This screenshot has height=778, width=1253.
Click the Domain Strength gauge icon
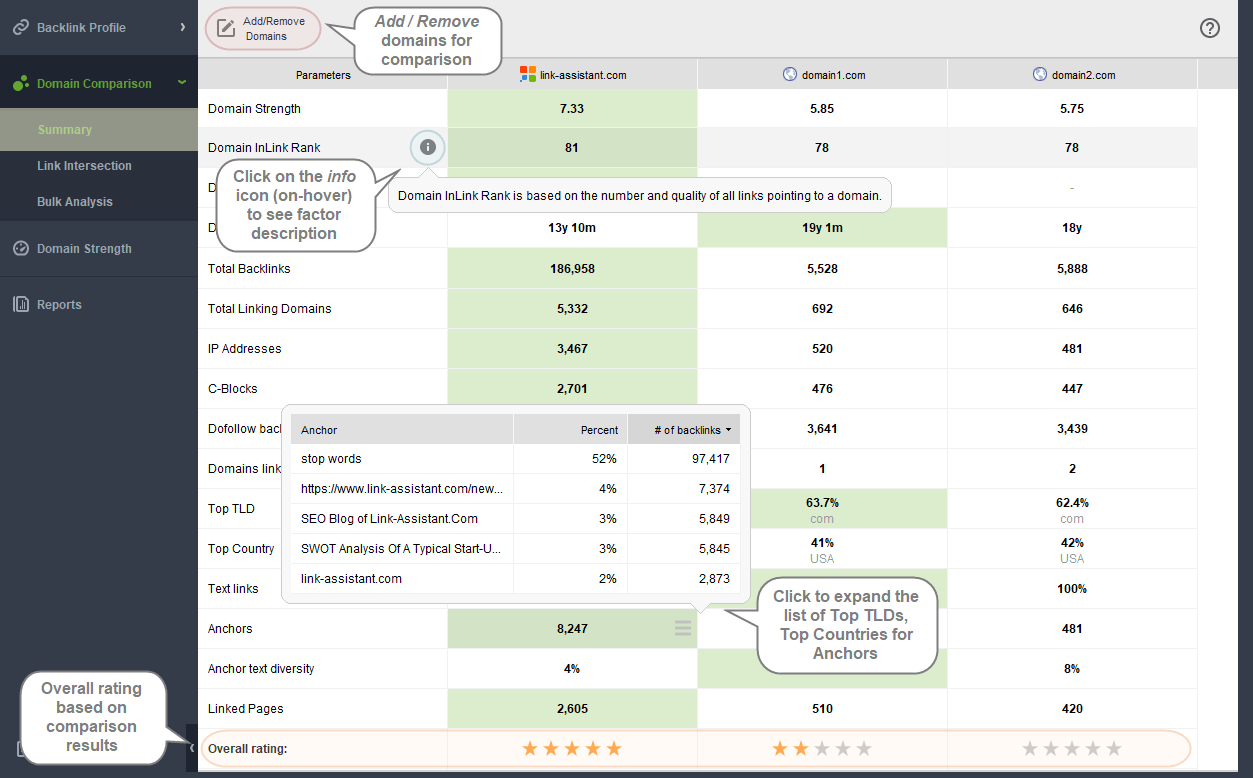click(20, 249)
